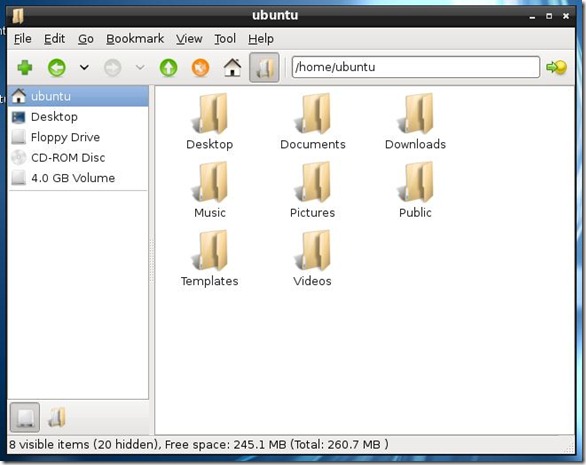Click the Downloads folder icon

click(x=416, y=114)
